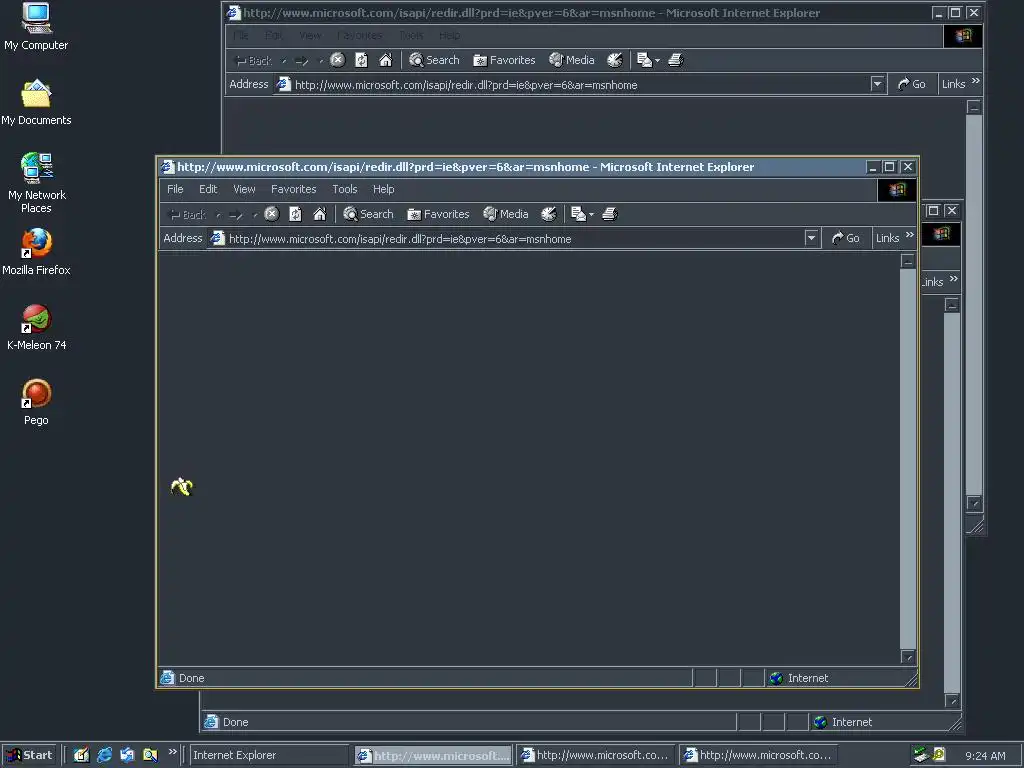Open Mail dropdown arrow in front IE toolbar
Viewport: 1024px width, 768px height.
pos(591,214)
